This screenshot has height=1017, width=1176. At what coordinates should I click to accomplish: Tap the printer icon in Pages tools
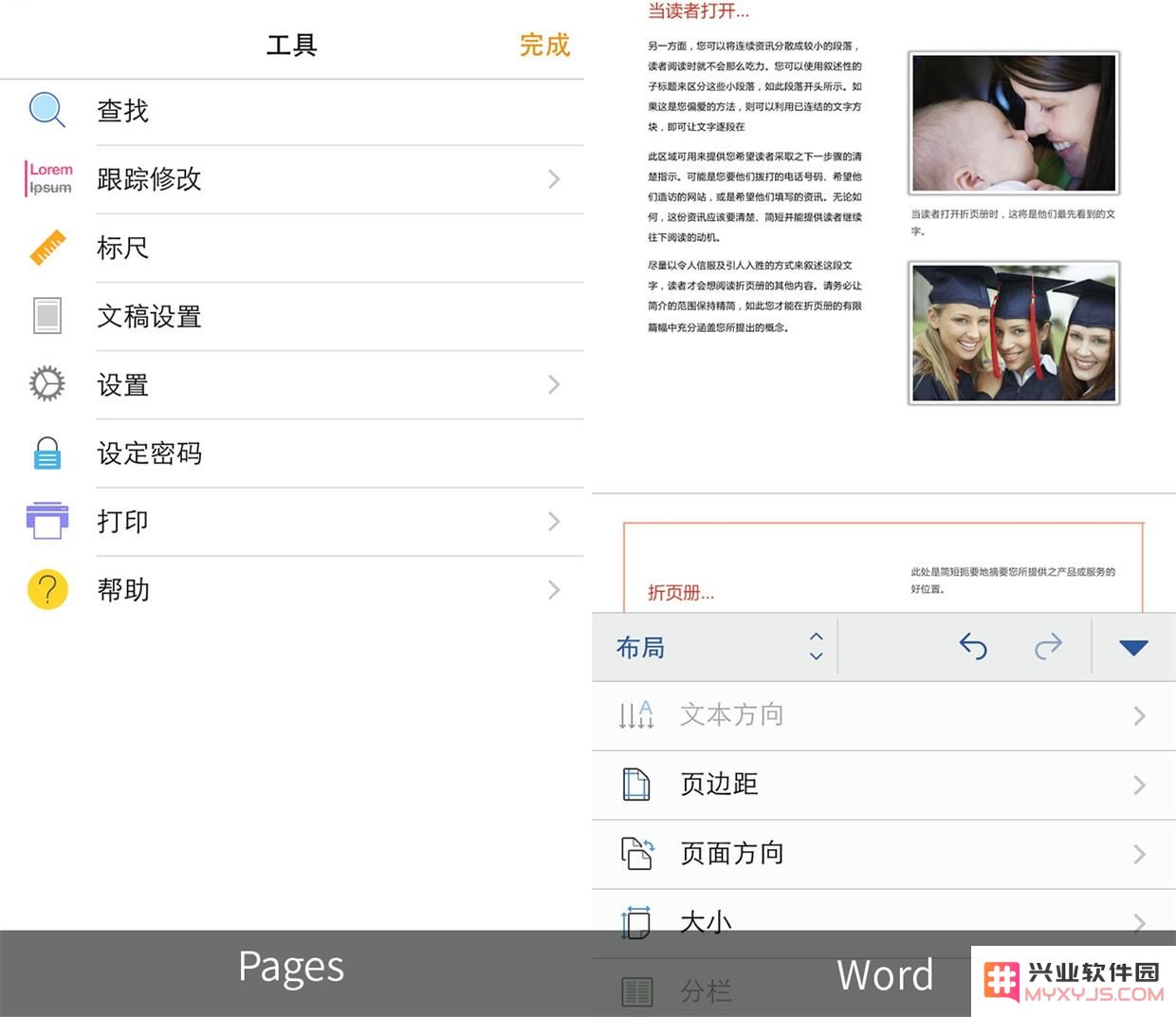[47, 521]
